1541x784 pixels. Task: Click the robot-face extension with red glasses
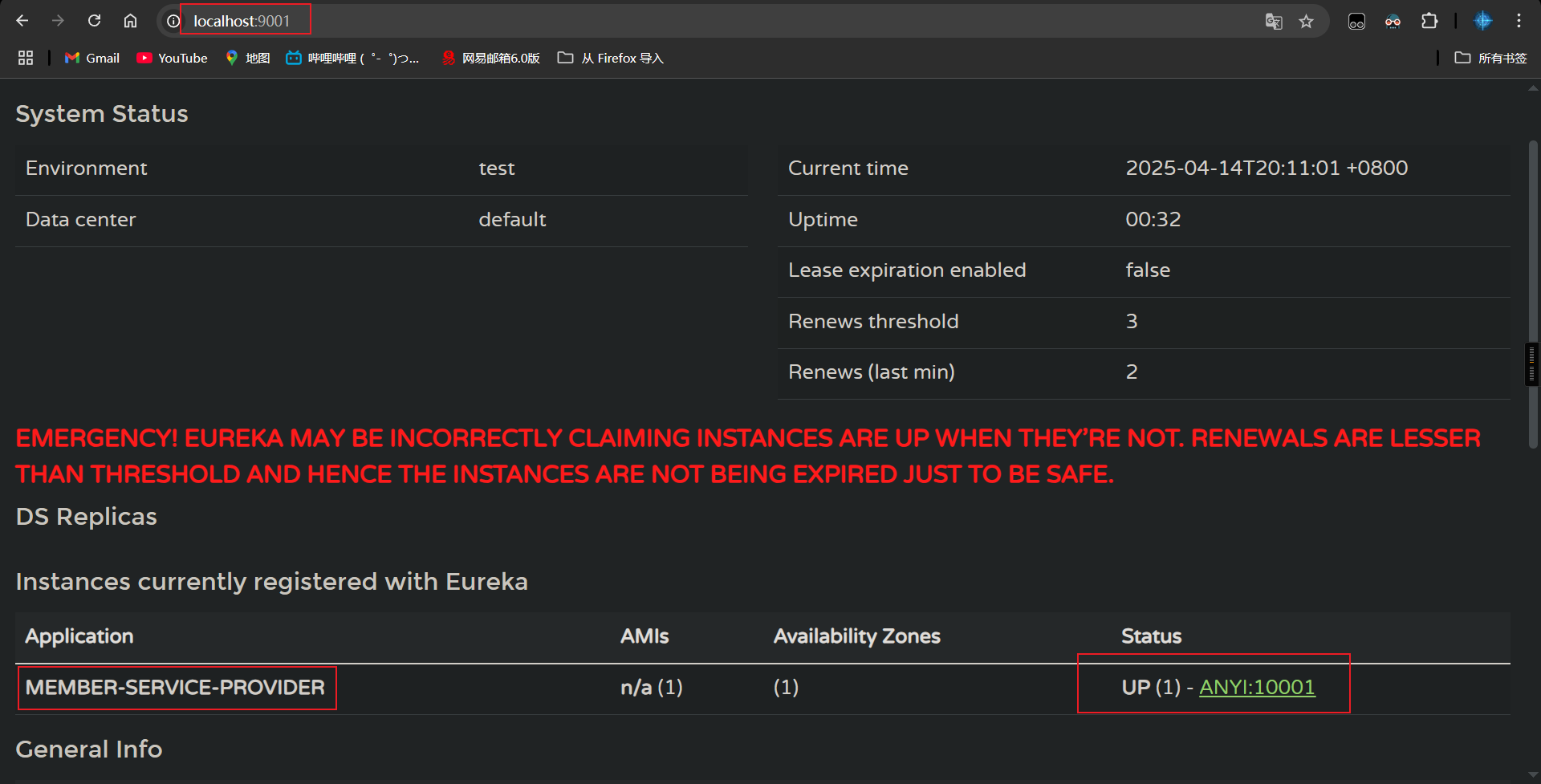(x=1393, y=22)
